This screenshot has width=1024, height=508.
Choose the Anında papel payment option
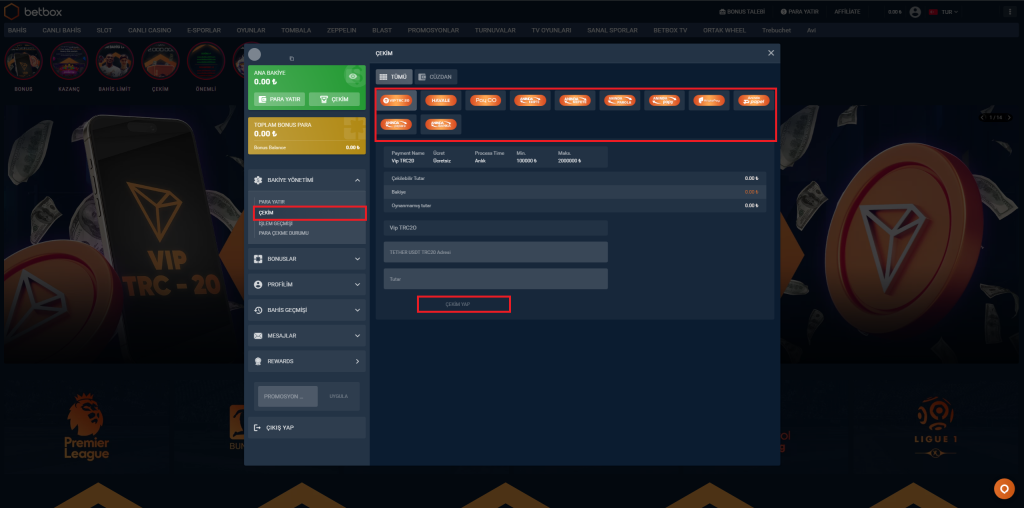(x=754, y=101)
